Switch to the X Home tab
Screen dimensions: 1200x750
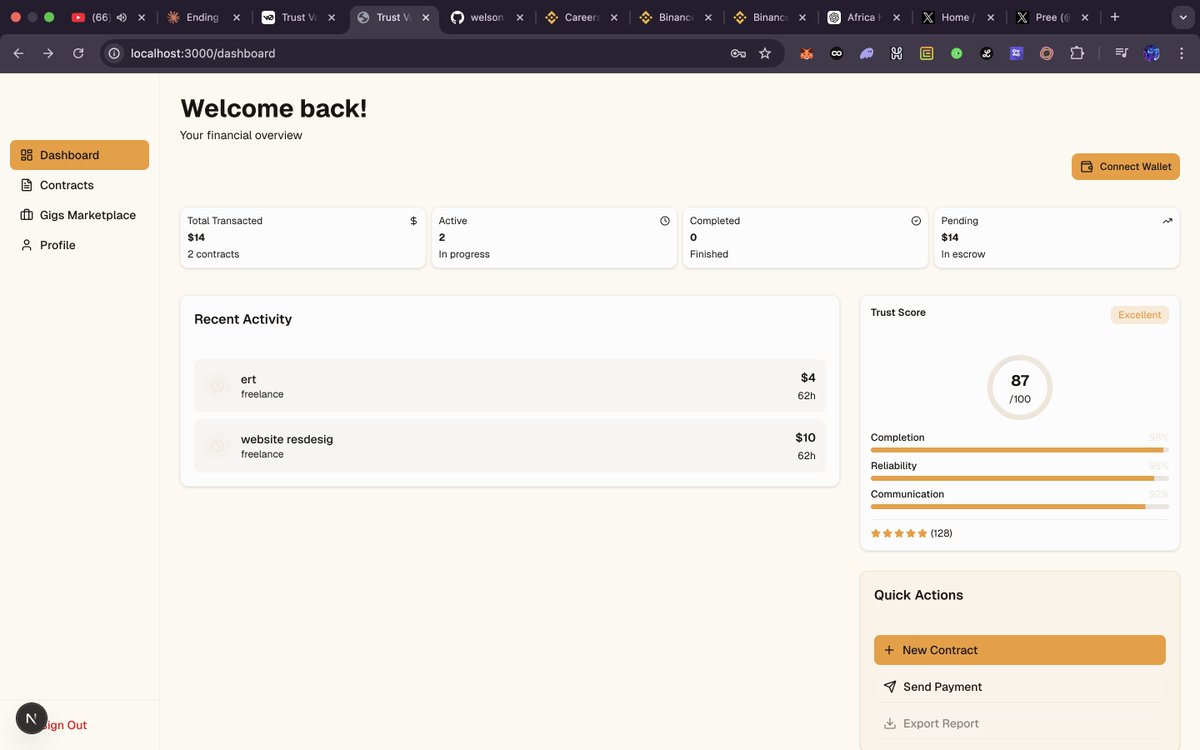click(x=956, y=17)
